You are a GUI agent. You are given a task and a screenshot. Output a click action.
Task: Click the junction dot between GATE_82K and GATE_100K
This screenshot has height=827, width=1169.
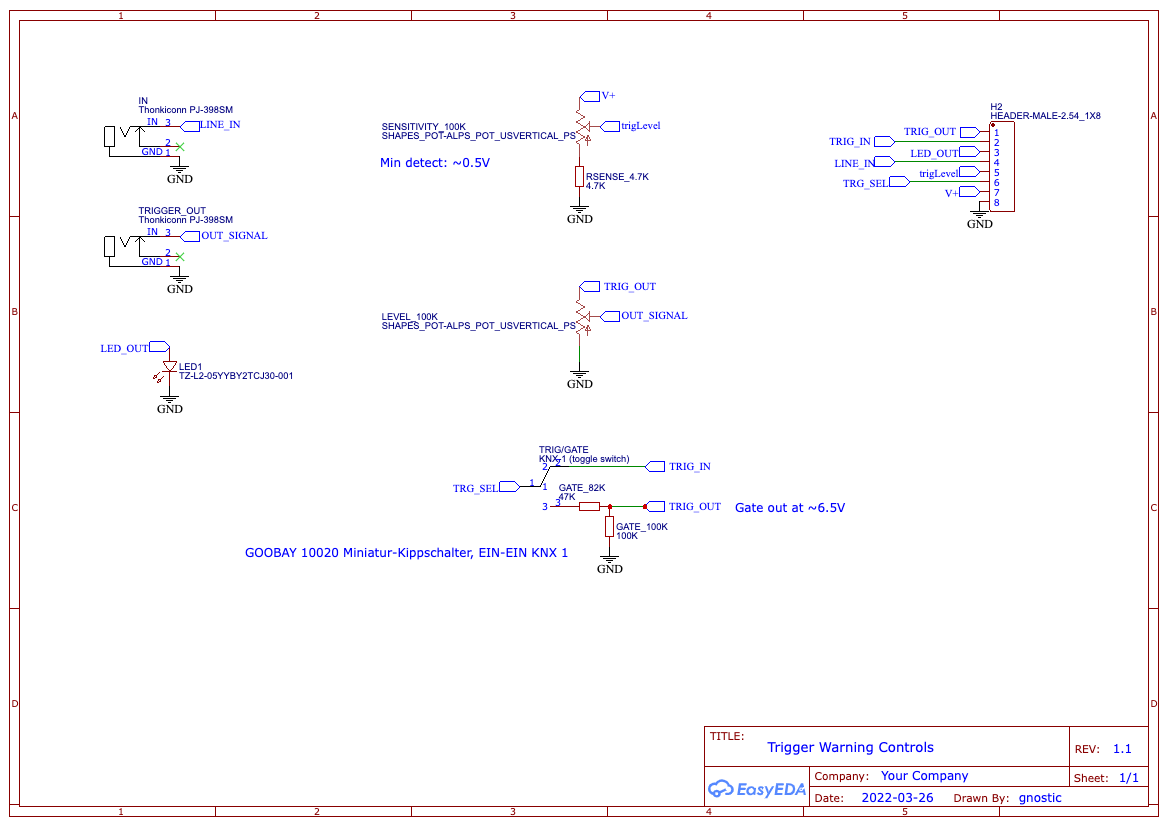pos(610,507)
